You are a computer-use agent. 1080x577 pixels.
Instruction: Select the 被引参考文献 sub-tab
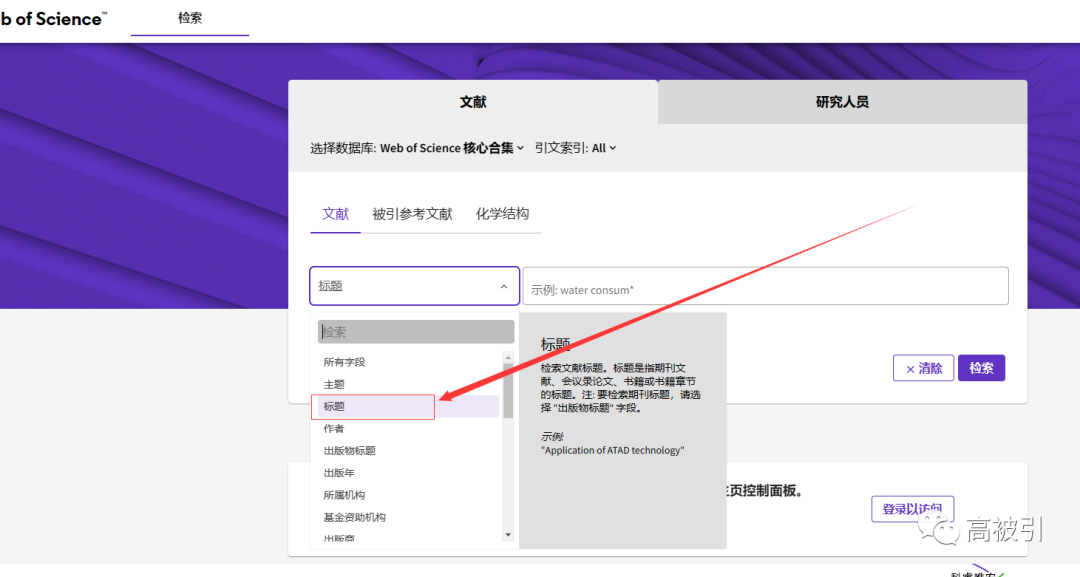pos(412,214)
